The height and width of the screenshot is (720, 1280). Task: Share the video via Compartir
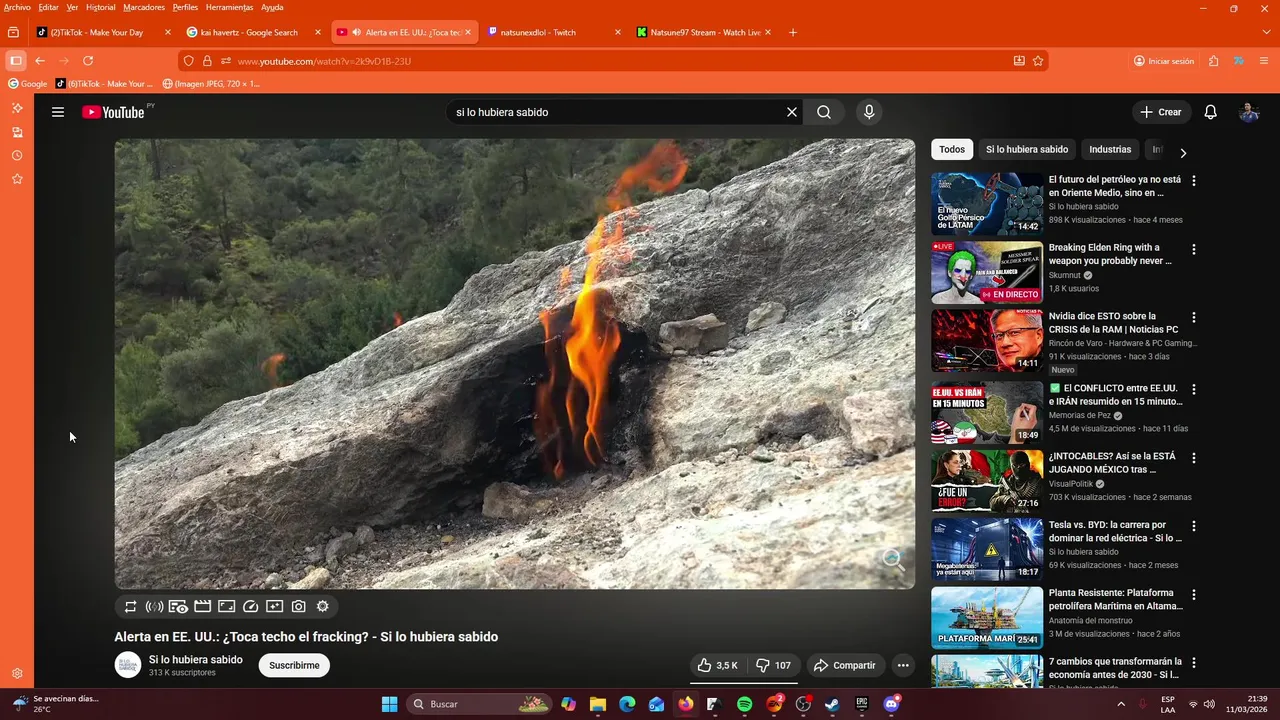tap(845, 665)
